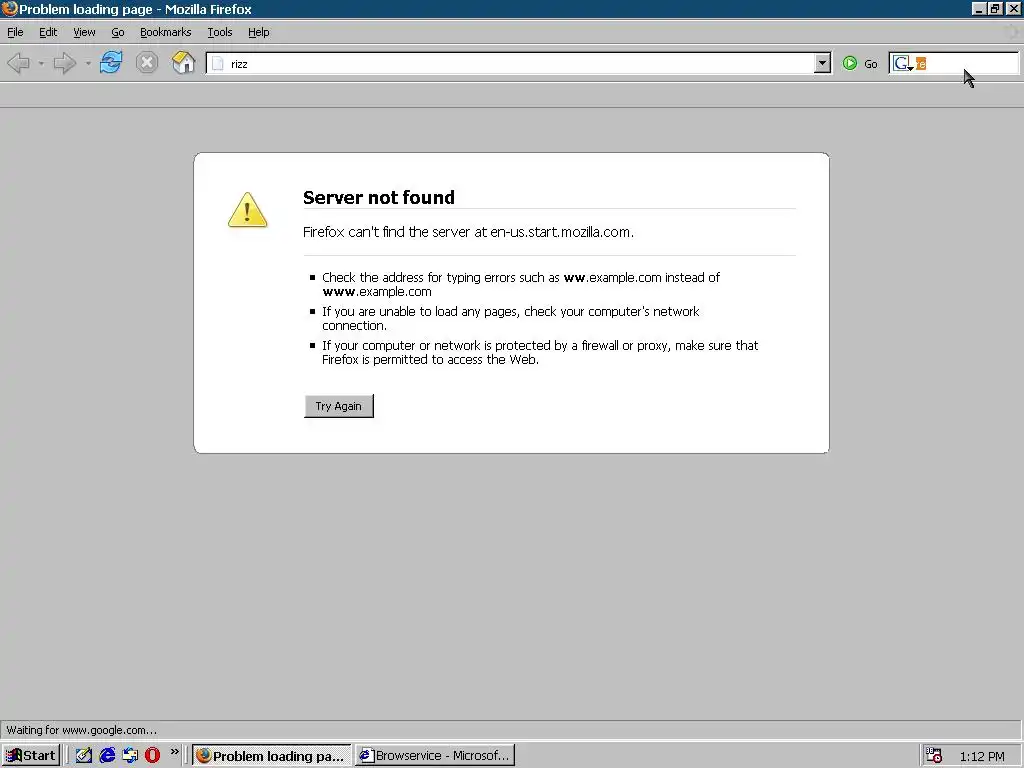This screenshot has height=768, width=1024.
Task: Expand hidden quick launch items chevron
Action: pyautogui.click(x=174, y=752)
